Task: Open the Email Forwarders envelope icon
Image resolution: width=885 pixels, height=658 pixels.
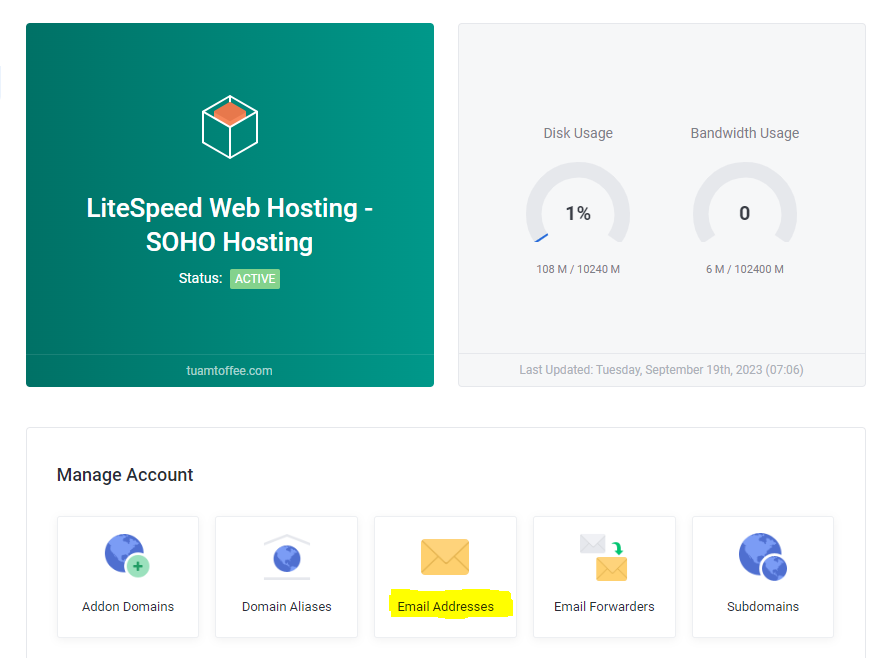Action: point(604,557)
